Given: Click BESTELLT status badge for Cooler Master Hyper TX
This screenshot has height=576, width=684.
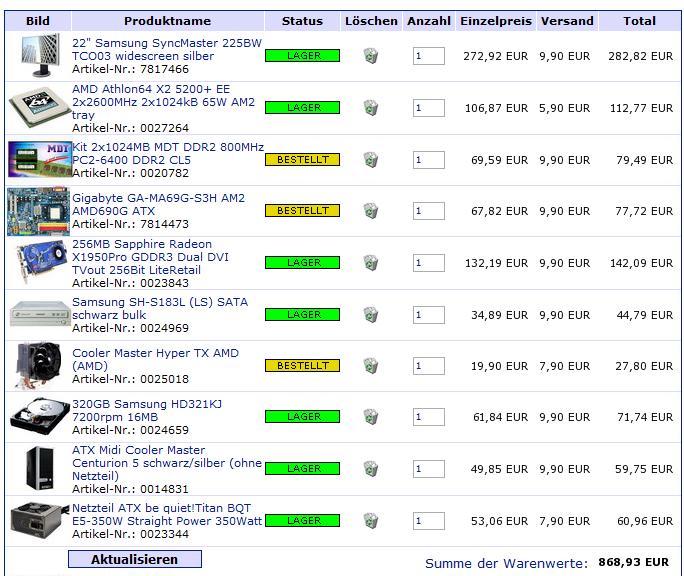Looking at the screenshot, I should [302, 366].
